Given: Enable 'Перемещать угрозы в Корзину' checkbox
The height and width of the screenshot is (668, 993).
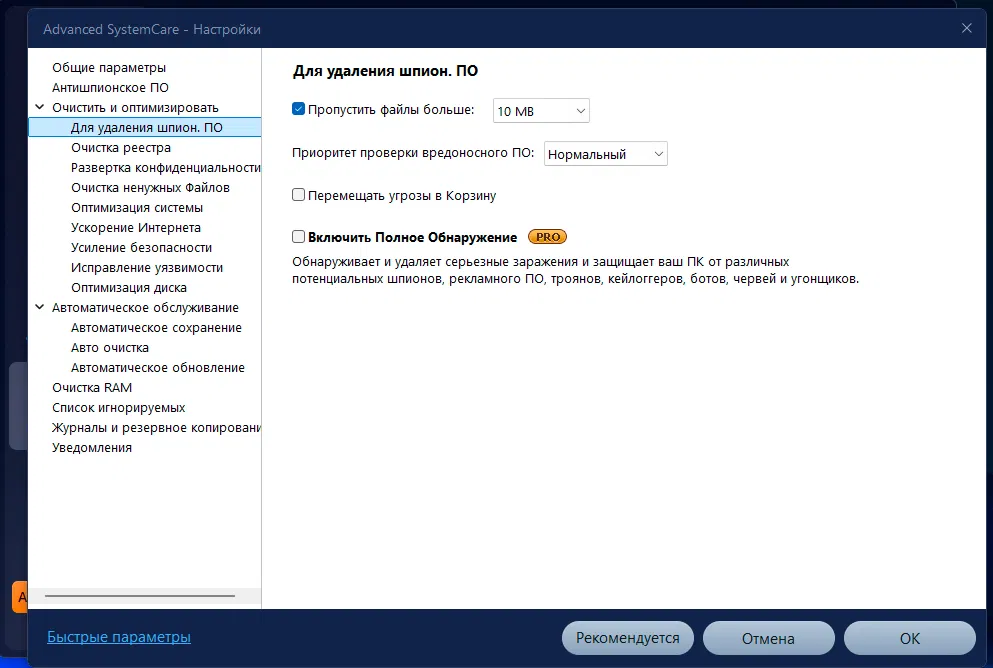Looking at the screenshot, I should tap(298, 195).
